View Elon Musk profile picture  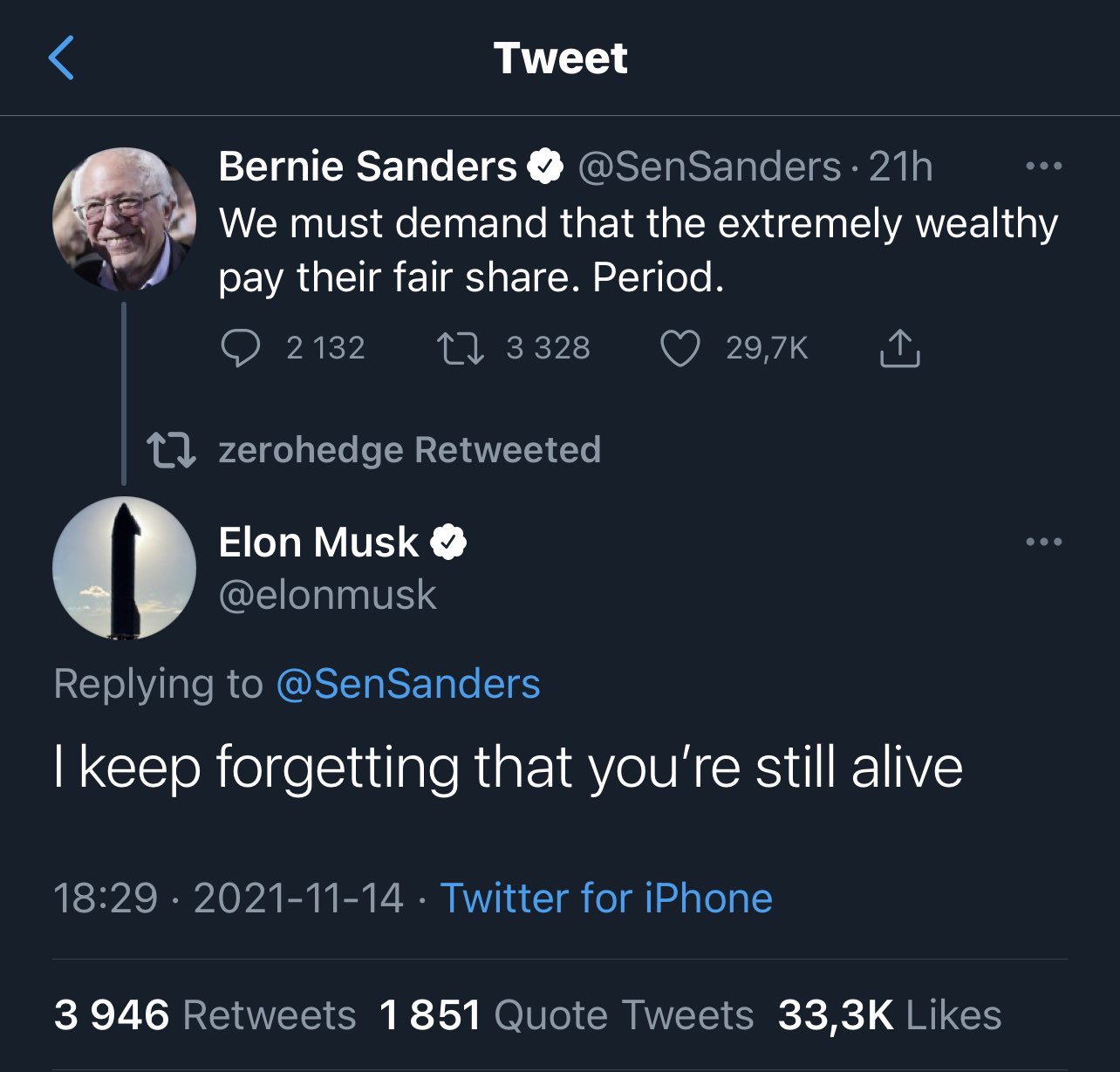(124, 569)
